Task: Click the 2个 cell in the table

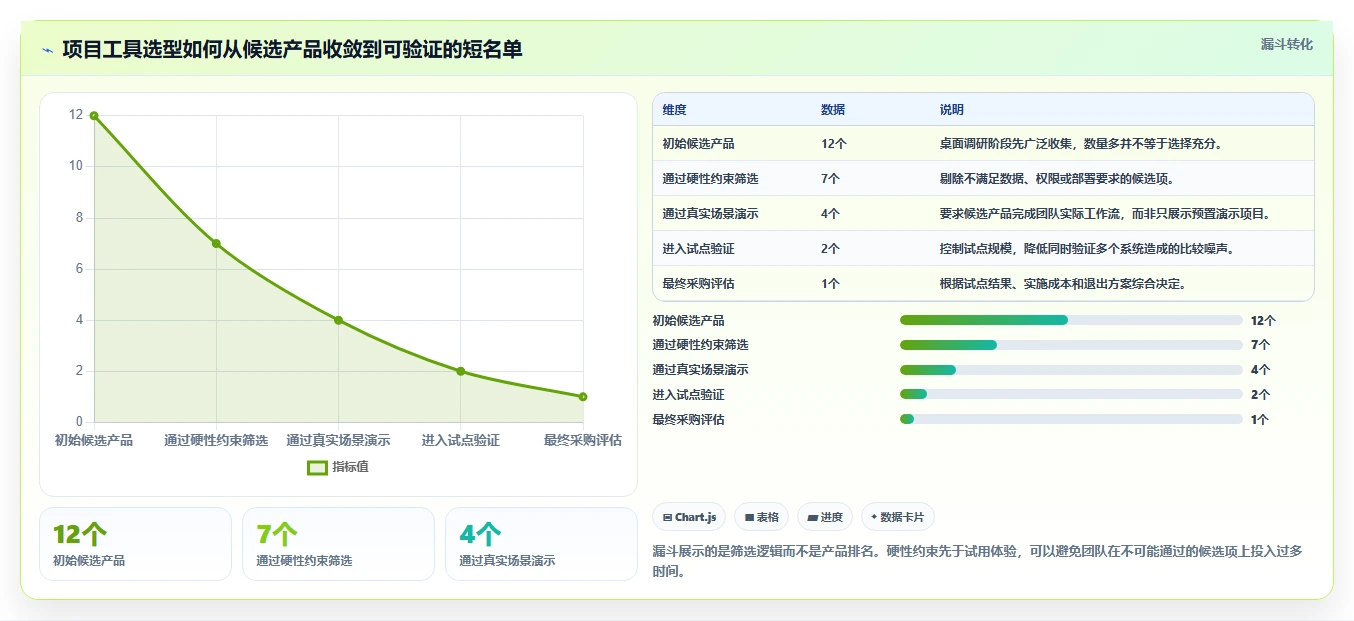Action: [830, 249]
